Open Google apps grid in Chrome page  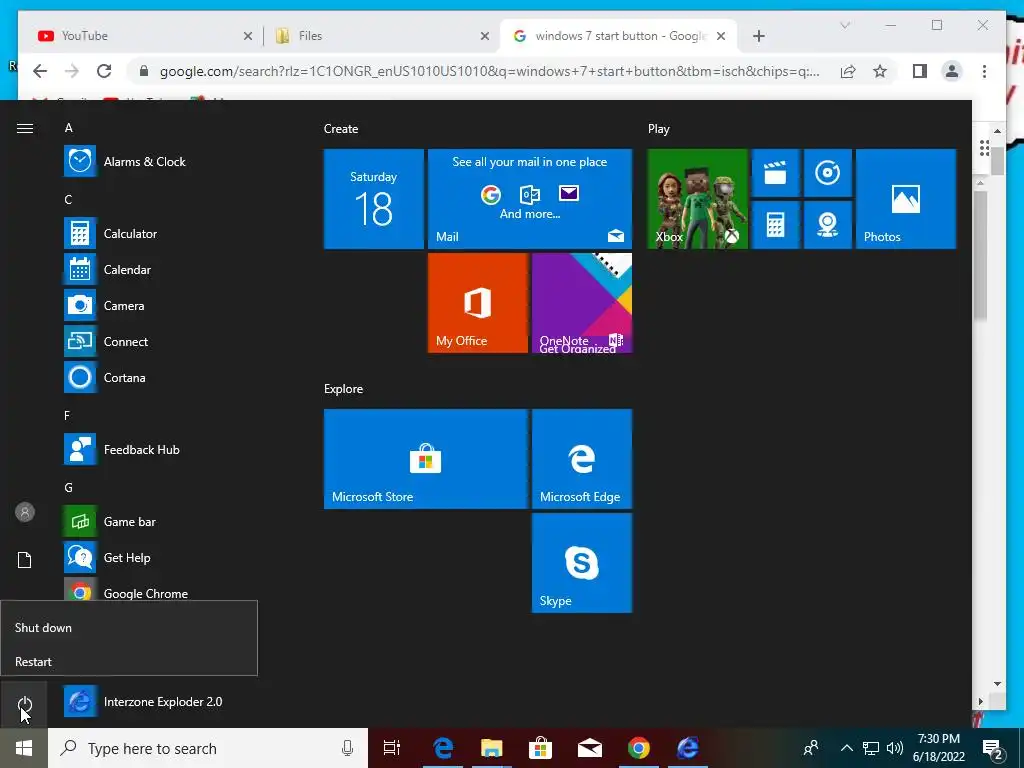pyautogui.click(x=984, y=148)
